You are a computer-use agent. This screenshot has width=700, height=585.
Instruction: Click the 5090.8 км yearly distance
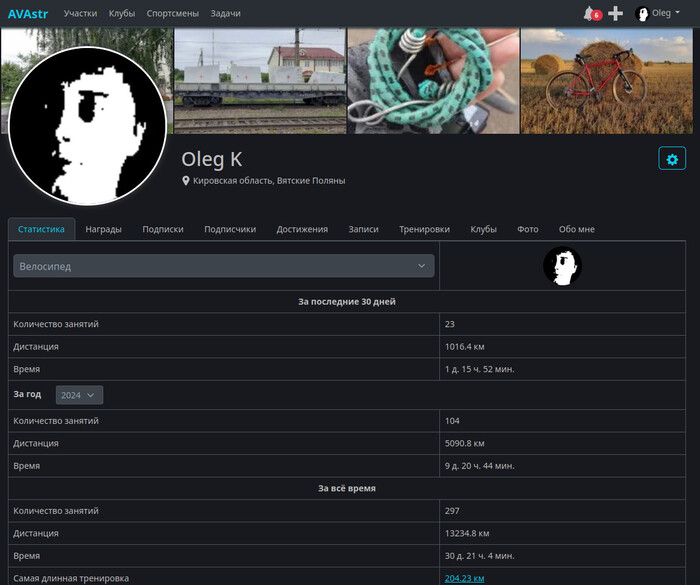[464, 443]
